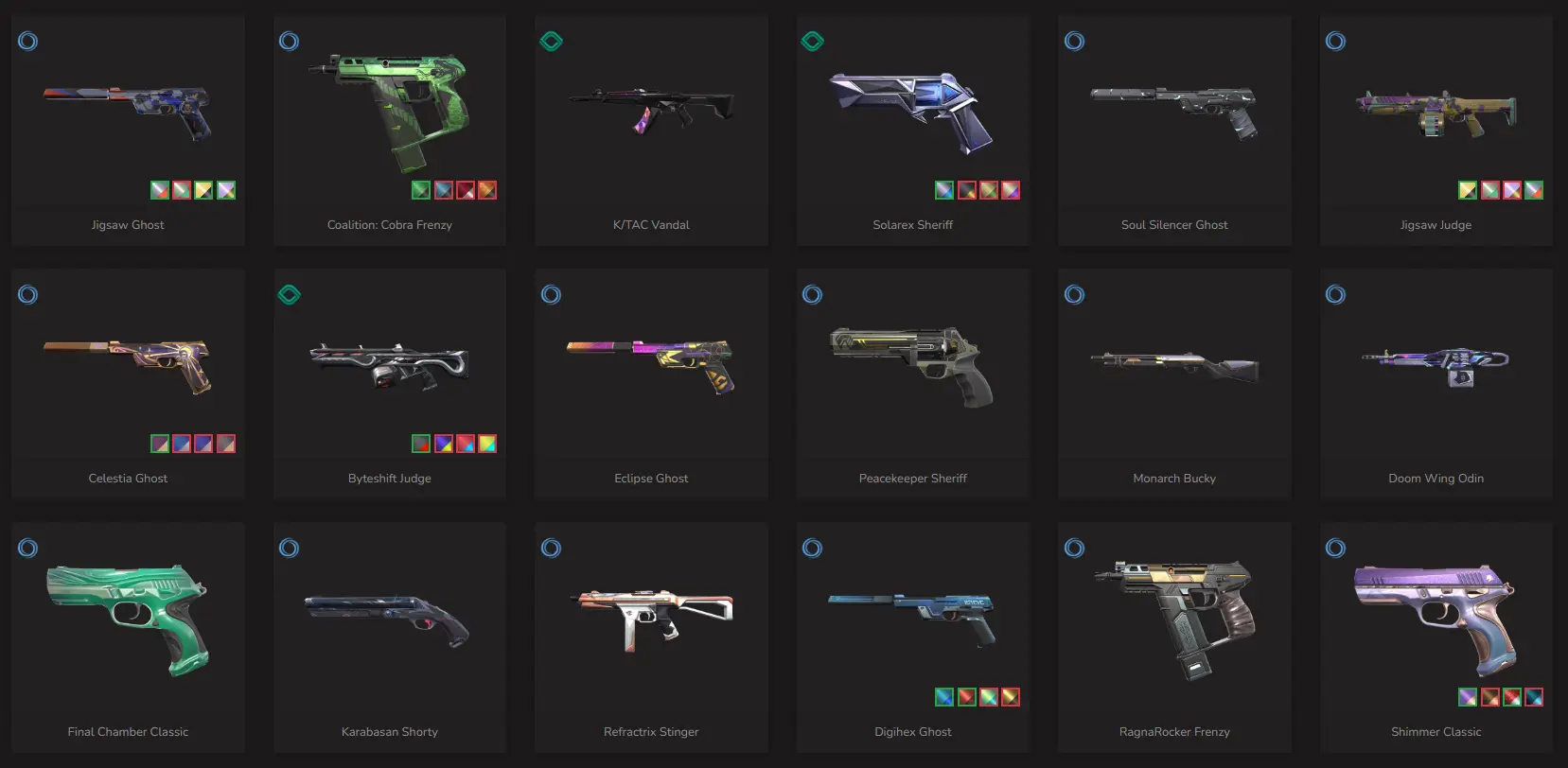Click the tier icon on Karabasan Shorty card

pos(289,548)
